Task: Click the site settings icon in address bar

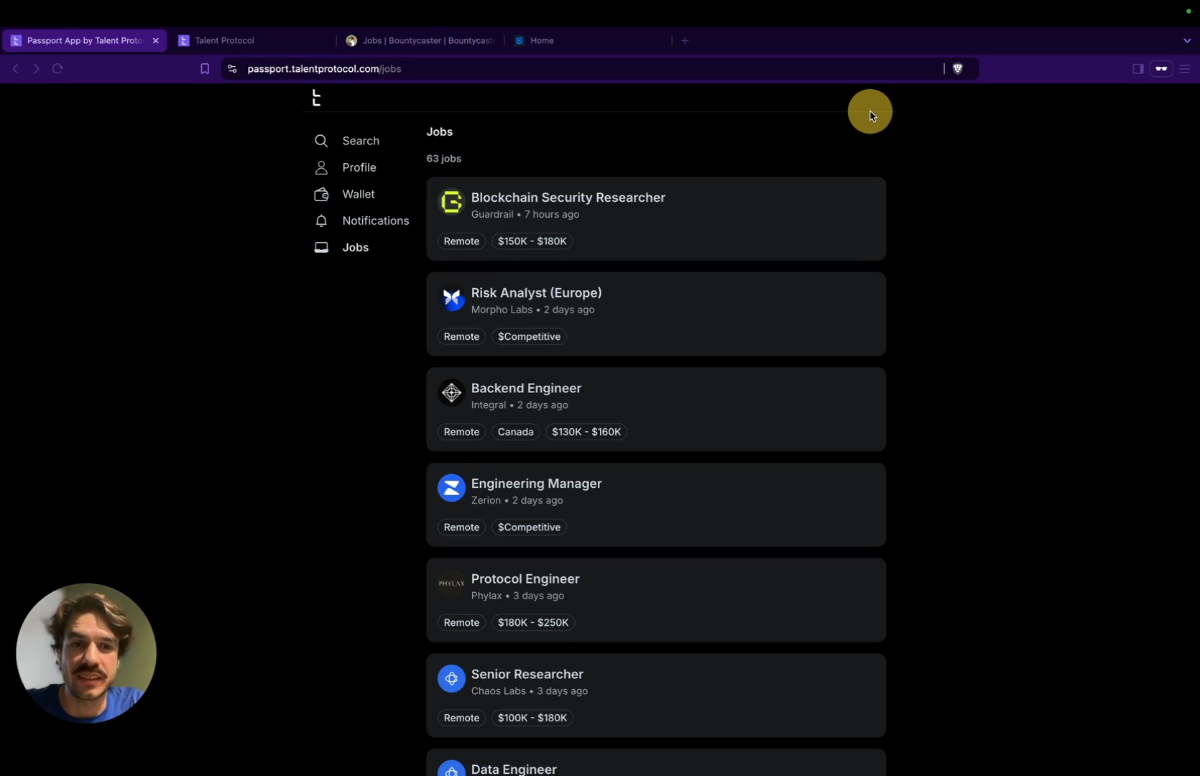Action: (x=232, y=69)
